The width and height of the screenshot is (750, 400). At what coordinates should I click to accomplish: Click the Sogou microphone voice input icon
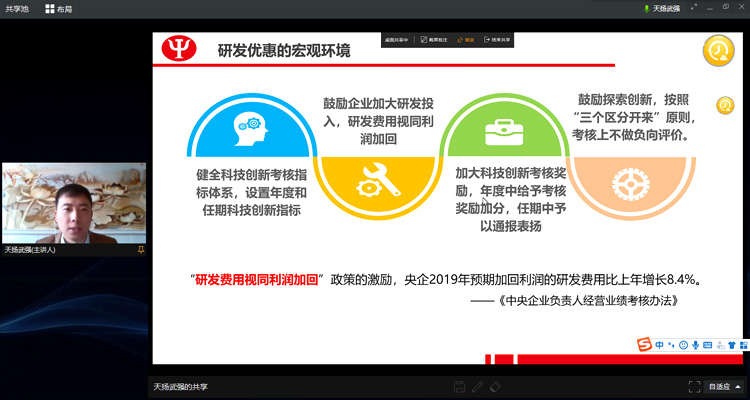[x=695, y=345]
